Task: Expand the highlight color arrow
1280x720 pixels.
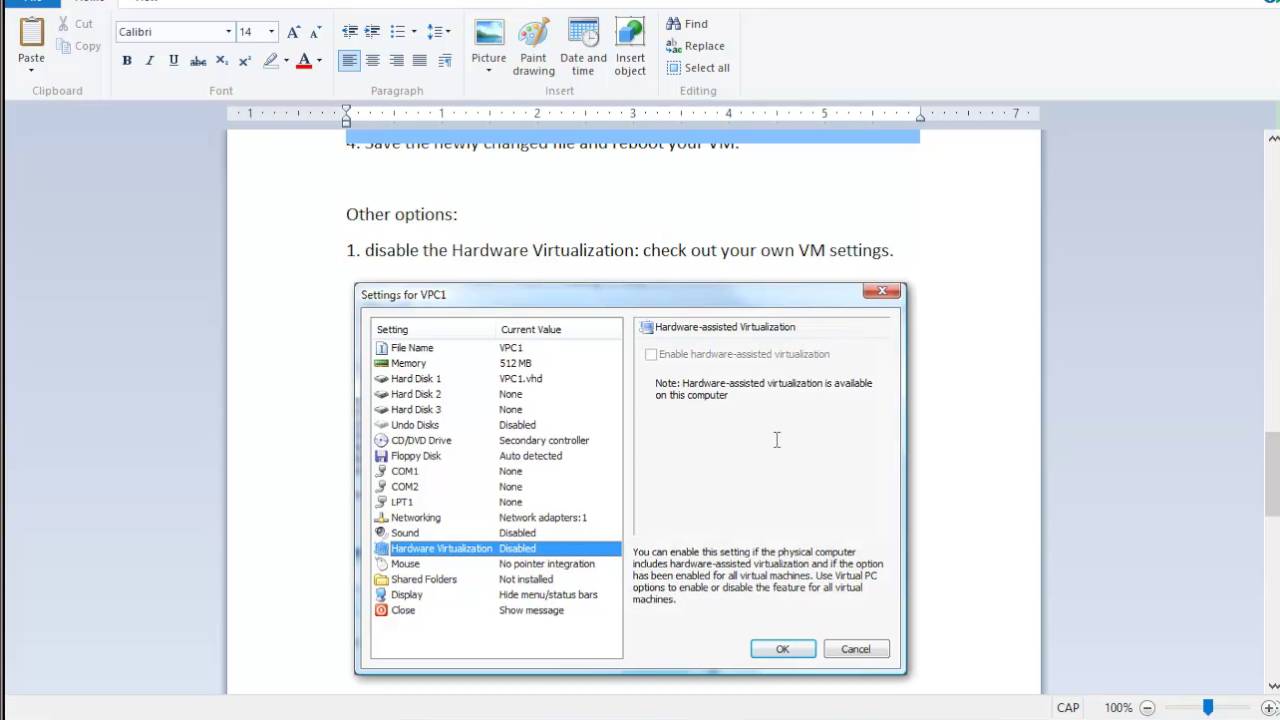Action: [x=286, y=61]
